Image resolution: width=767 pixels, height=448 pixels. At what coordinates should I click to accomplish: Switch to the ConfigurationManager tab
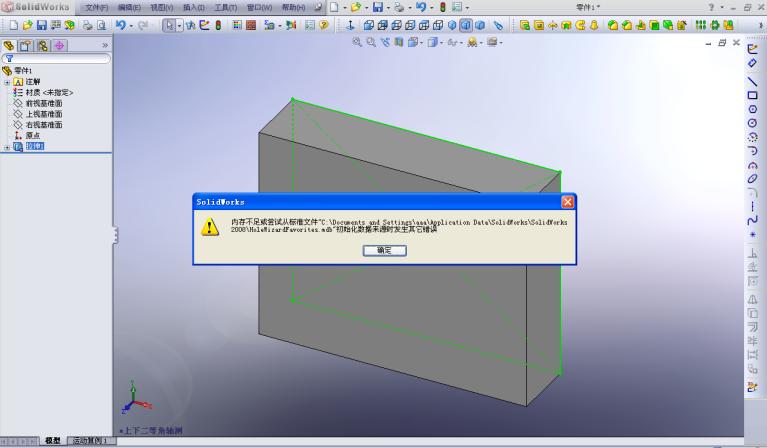(x=43, y=45)
